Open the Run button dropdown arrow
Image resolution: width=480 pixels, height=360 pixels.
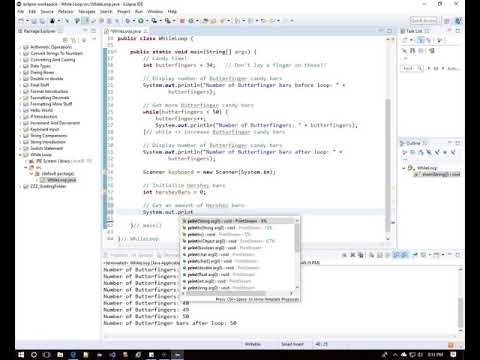tap(146, 21)
